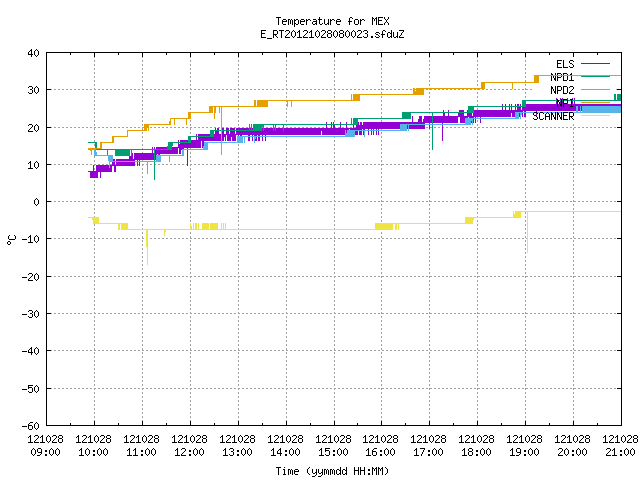The height and width of the screenshot is (480, 640).
Task: Click the yellow SCANNER legend line sample
Action: pyautogui.click(x=595, y=116)
